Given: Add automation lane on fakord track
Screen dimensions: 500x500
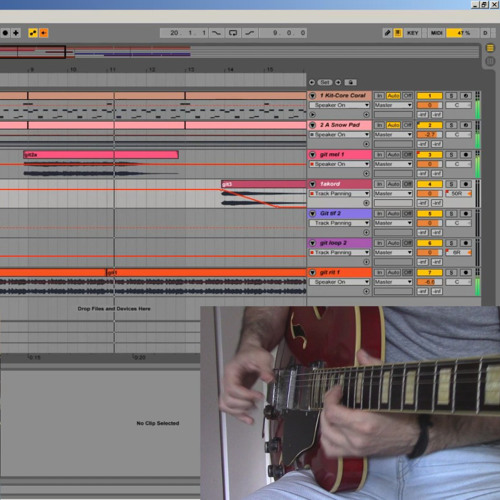Looking at the screenshot, I should click(366, 203).
